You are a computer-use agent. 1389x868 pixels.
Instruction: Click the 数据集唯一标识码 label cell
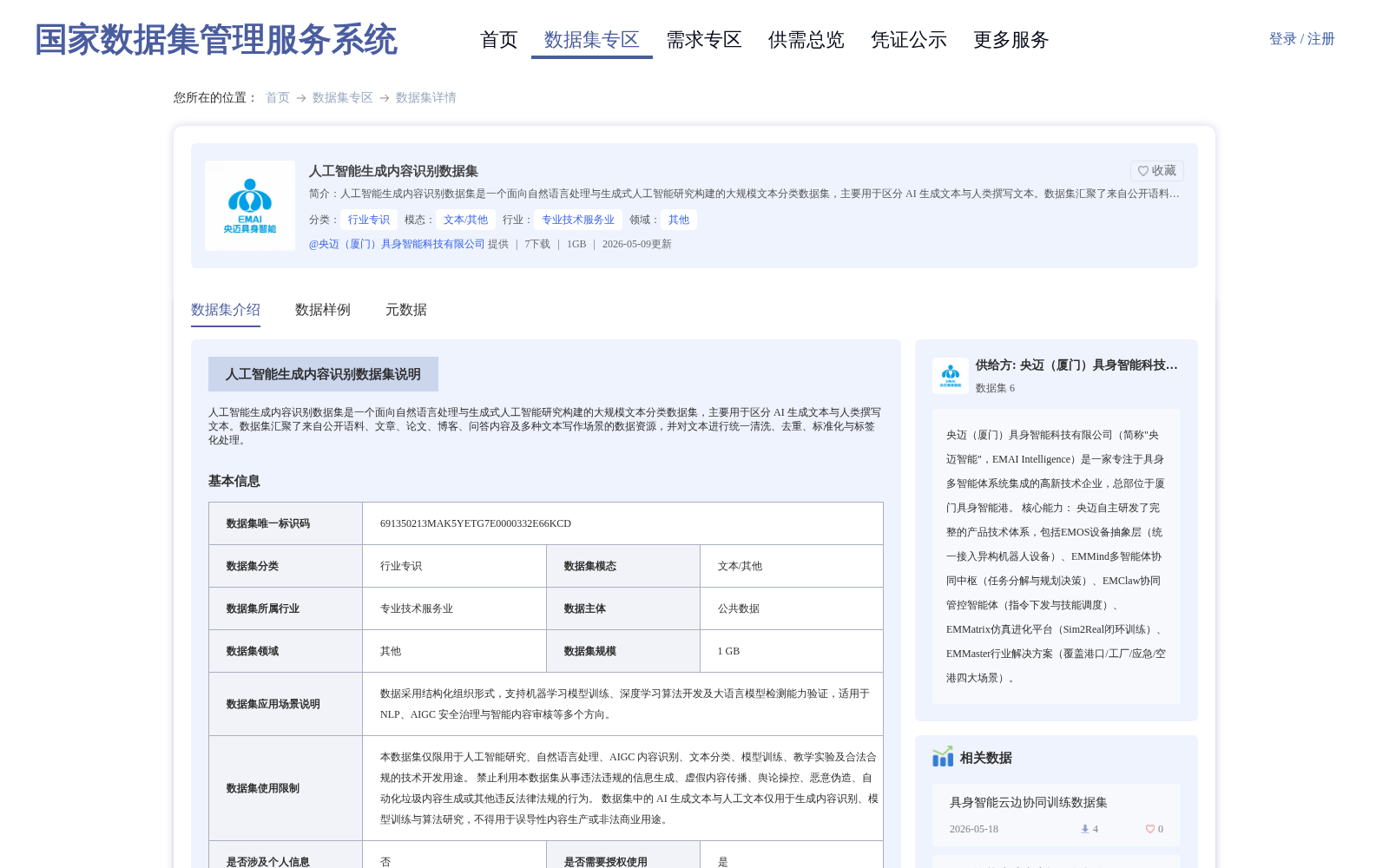(286, 523)
